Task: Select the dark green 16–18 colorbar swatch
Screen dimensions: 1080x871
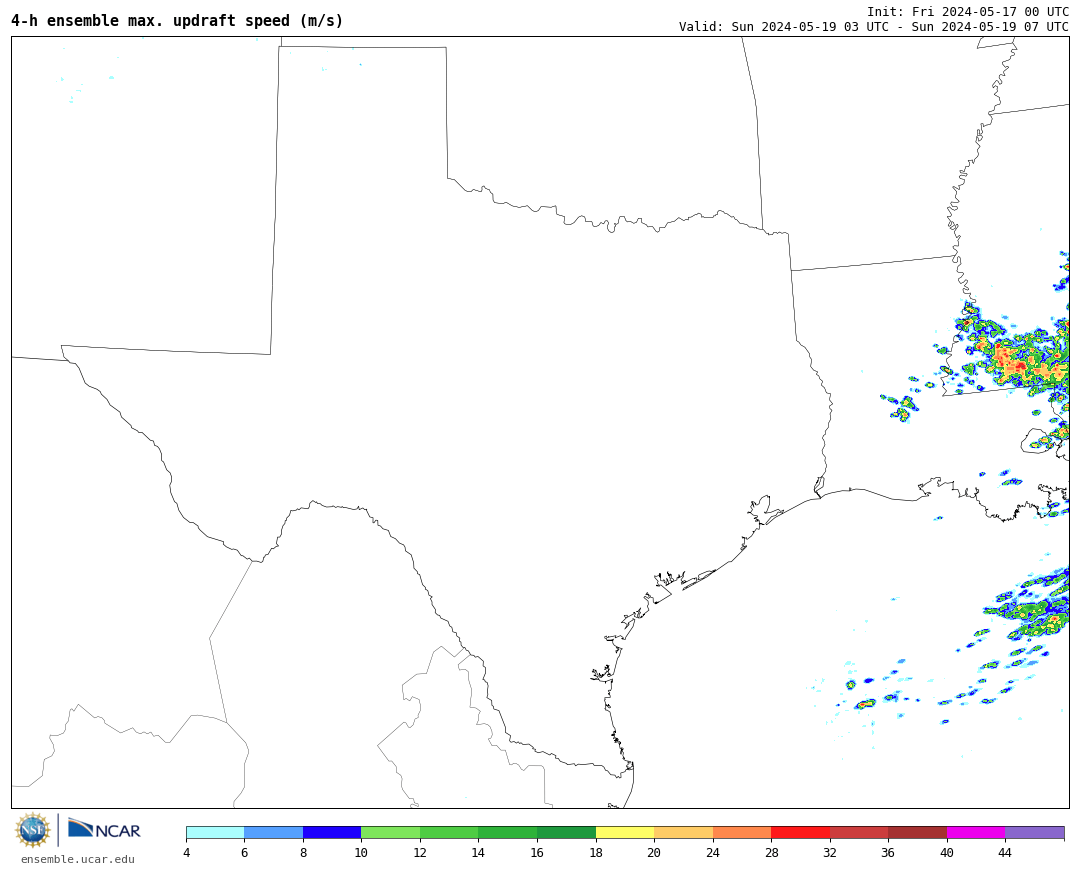Action: point(566,832)
